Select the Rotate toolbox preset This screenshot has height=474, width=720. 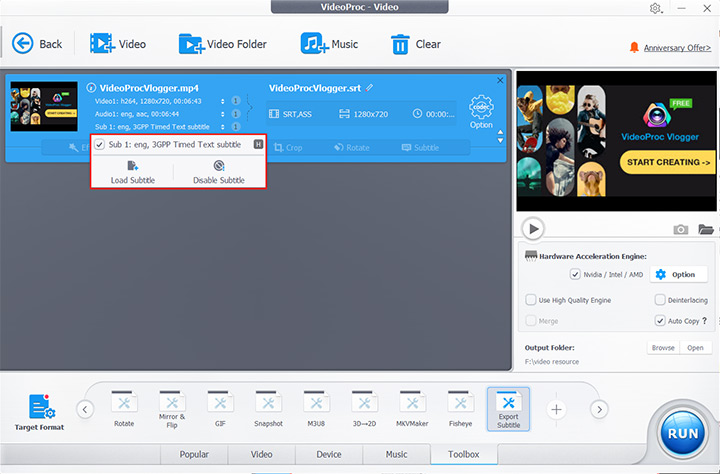coord(124,409)
